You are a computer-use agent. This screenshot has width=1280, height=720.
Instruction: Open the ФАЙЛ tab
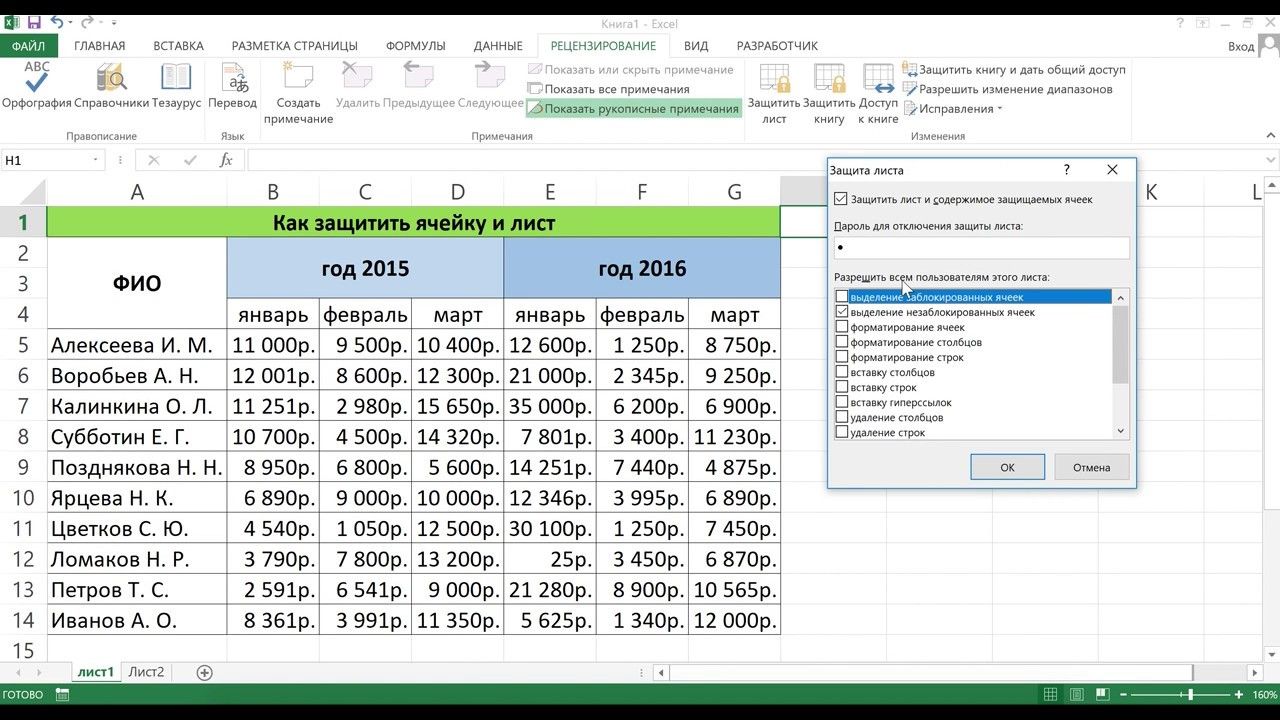click(28, 46)
